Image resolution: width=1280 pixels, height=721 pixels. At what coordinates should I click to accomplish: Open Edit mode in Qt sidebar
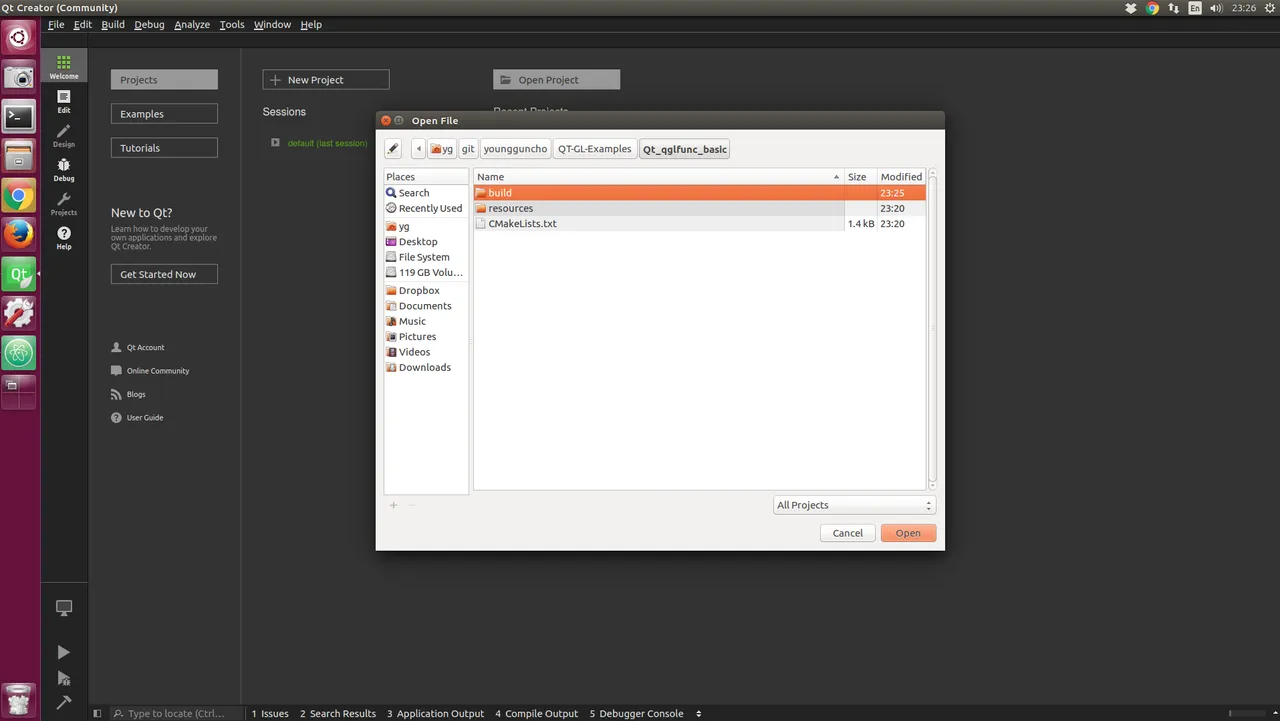pyautogui.click(x=64, y=101)
